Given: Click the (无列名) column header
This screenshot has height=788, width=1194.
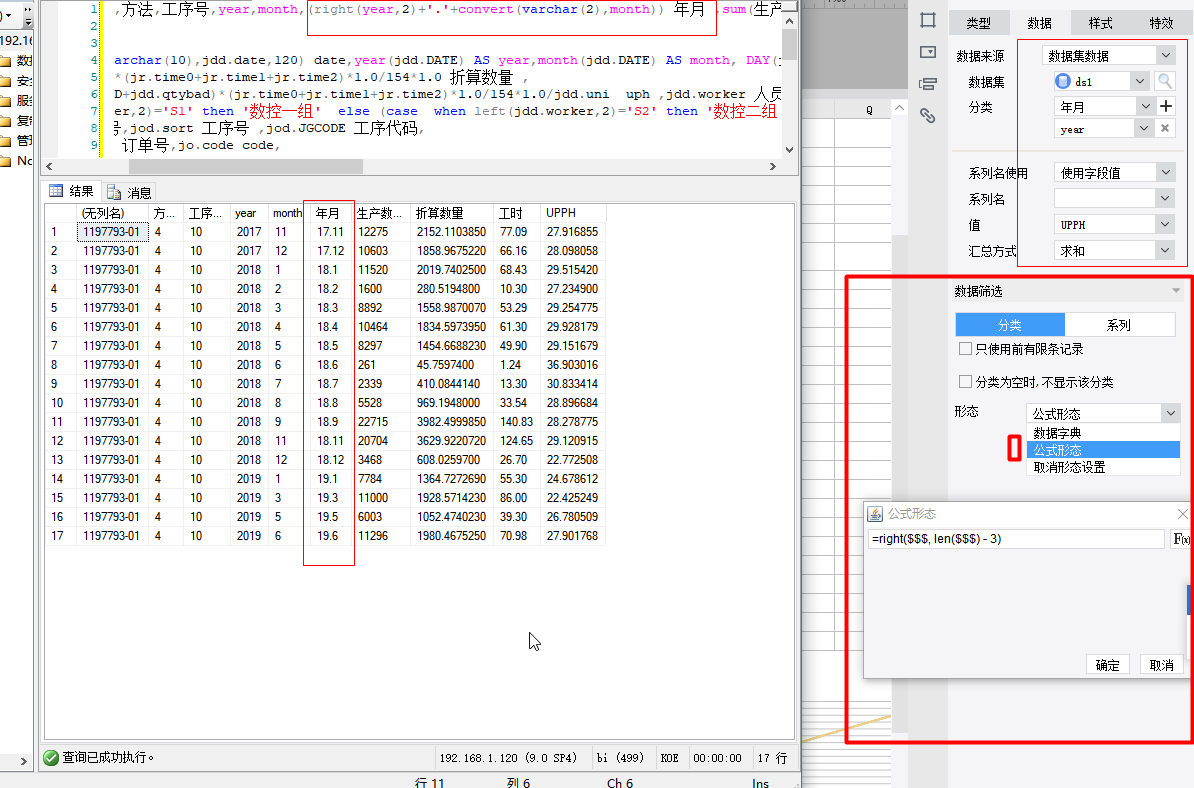Looking at the screenshot, I should pyautogui.click(x=113, y=213).
